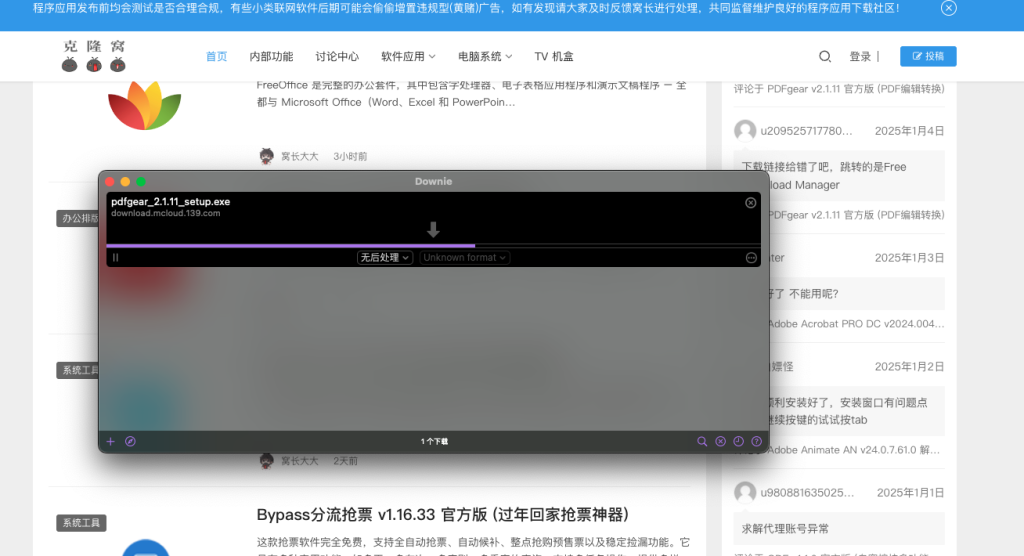Image resolution: width=1024 pixels, height=556 pixels.
Task: Search downloads with Downie's magnifier icon
Action: [x=702, y=442]
